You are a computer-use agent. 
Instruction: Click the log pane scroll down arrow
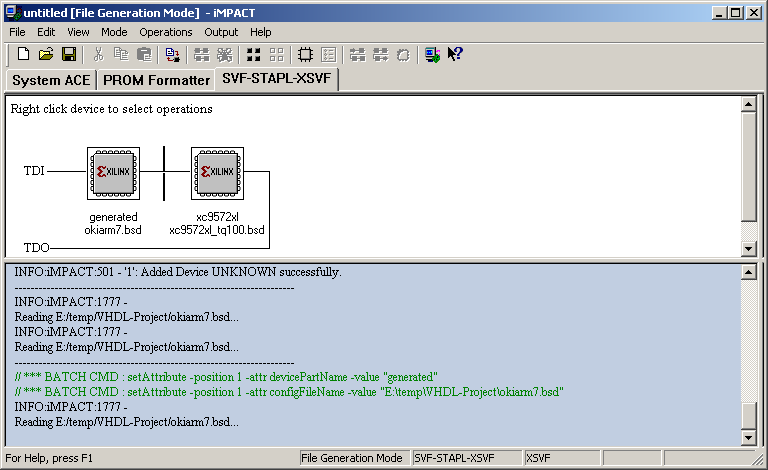(748, 437)
